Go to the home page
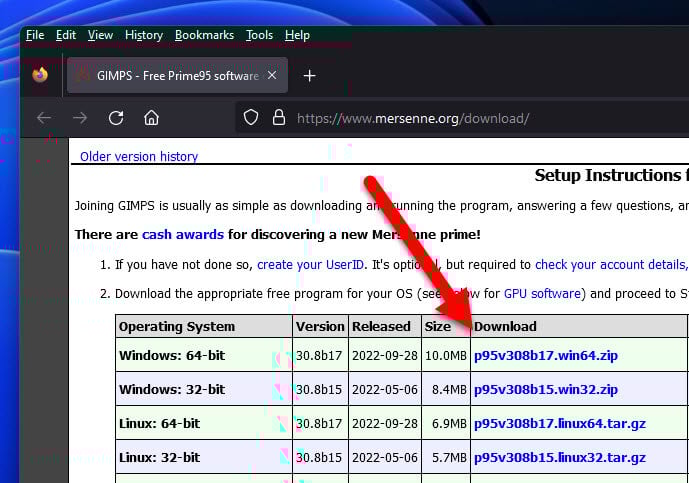Screen dimensions: 689x483 [x=152, y=118]
